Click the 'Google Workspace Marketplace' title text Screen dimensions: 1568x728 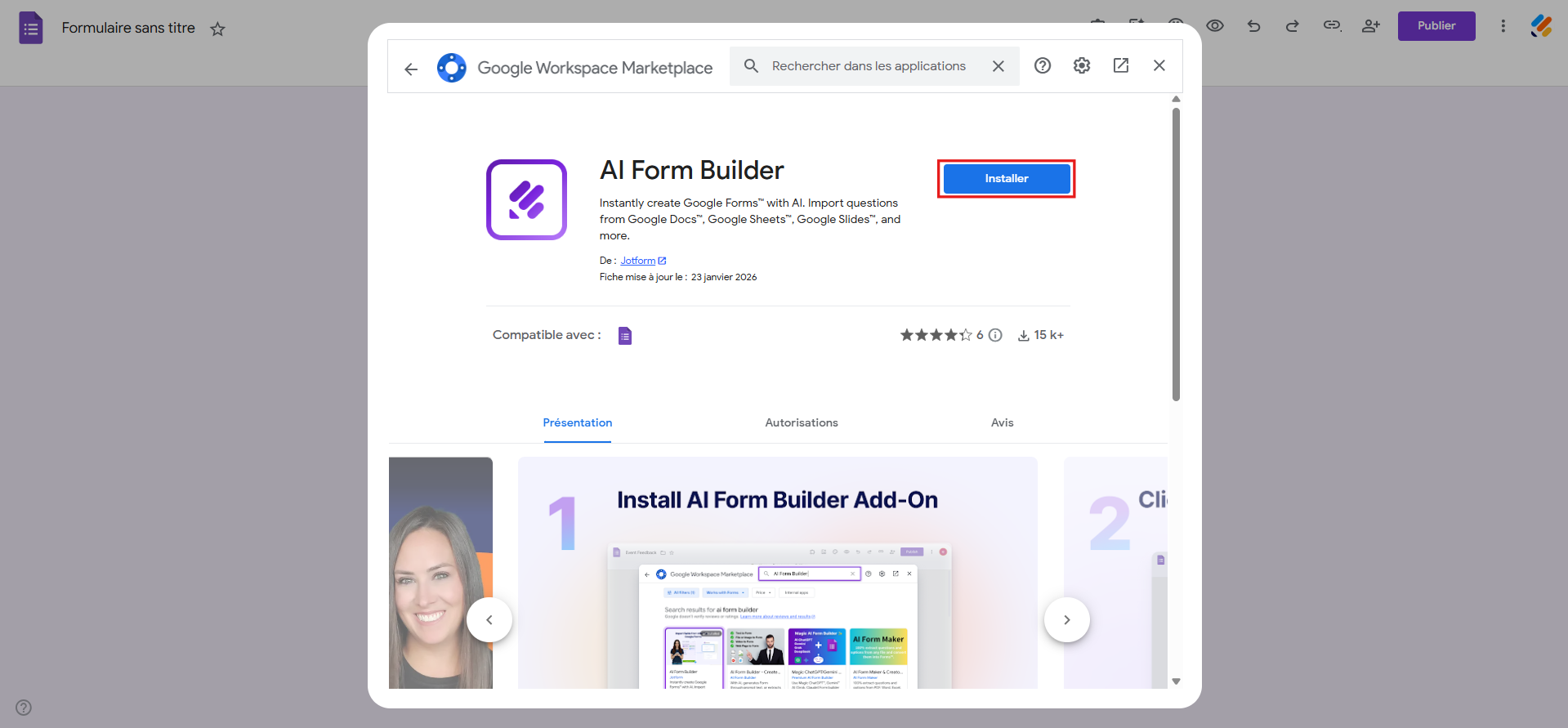tap(595, 68)
